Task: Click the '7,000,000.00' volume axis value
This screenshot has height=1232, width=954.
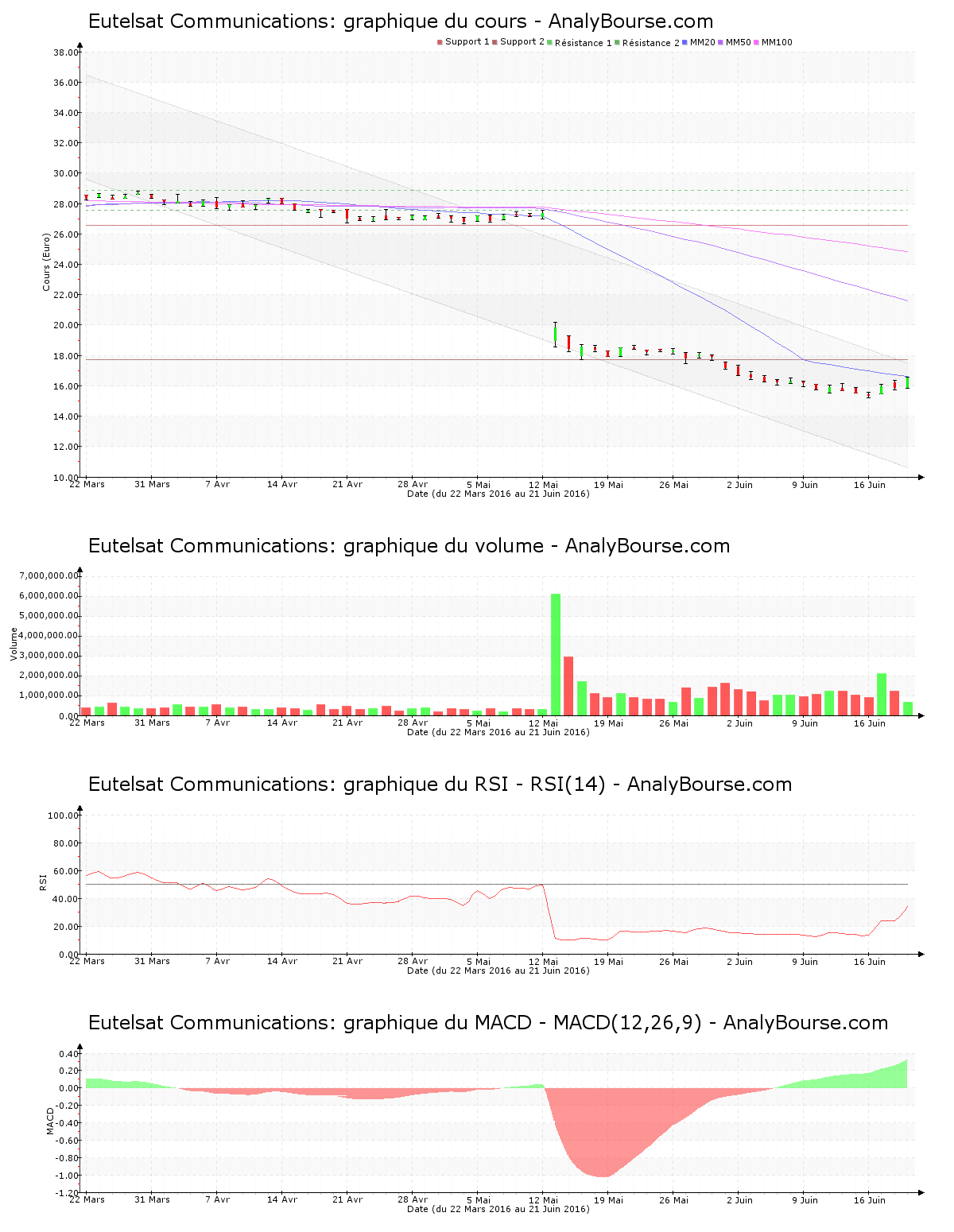Action: point(50,575)
